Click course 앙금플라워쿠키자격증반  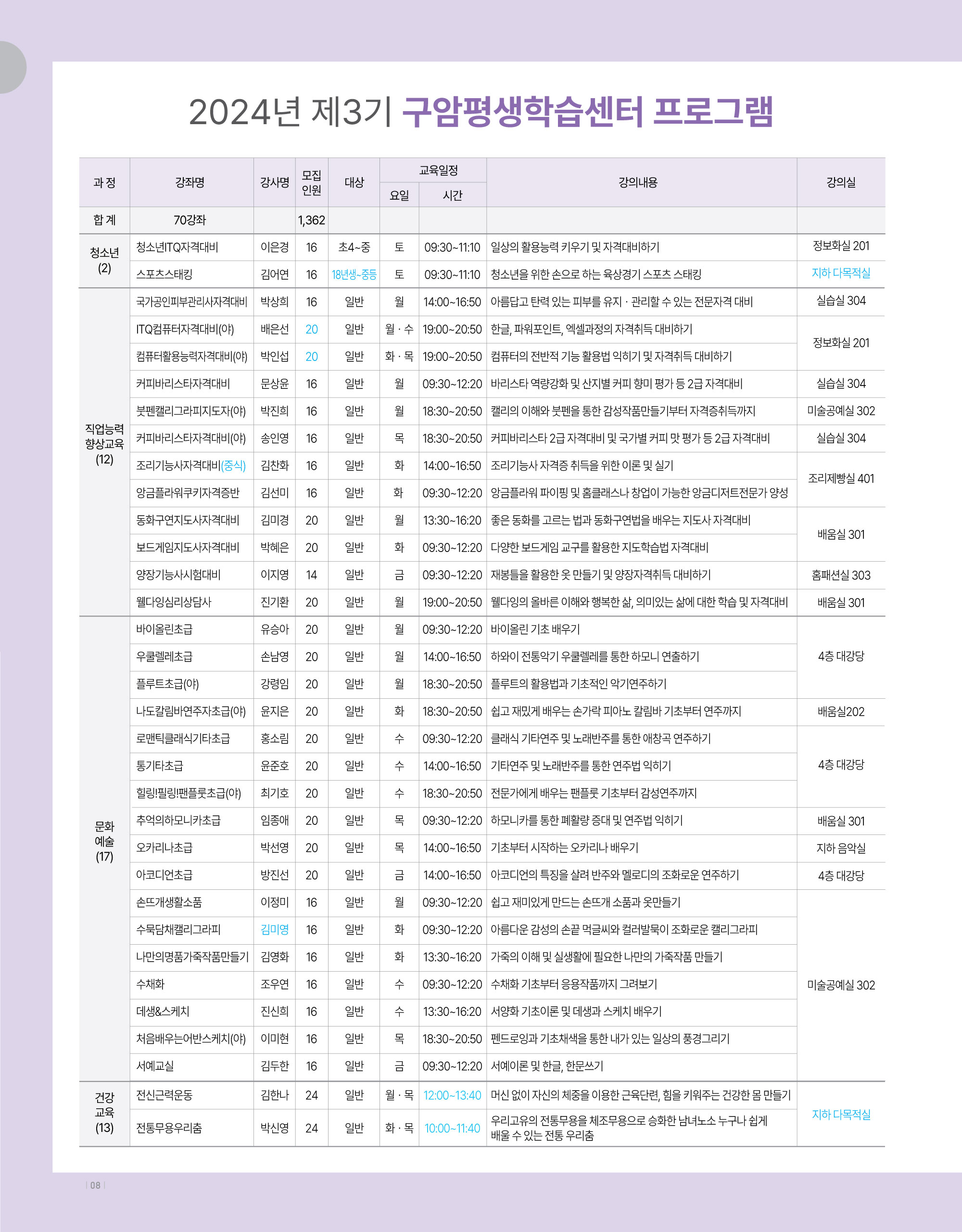point(188,493)
